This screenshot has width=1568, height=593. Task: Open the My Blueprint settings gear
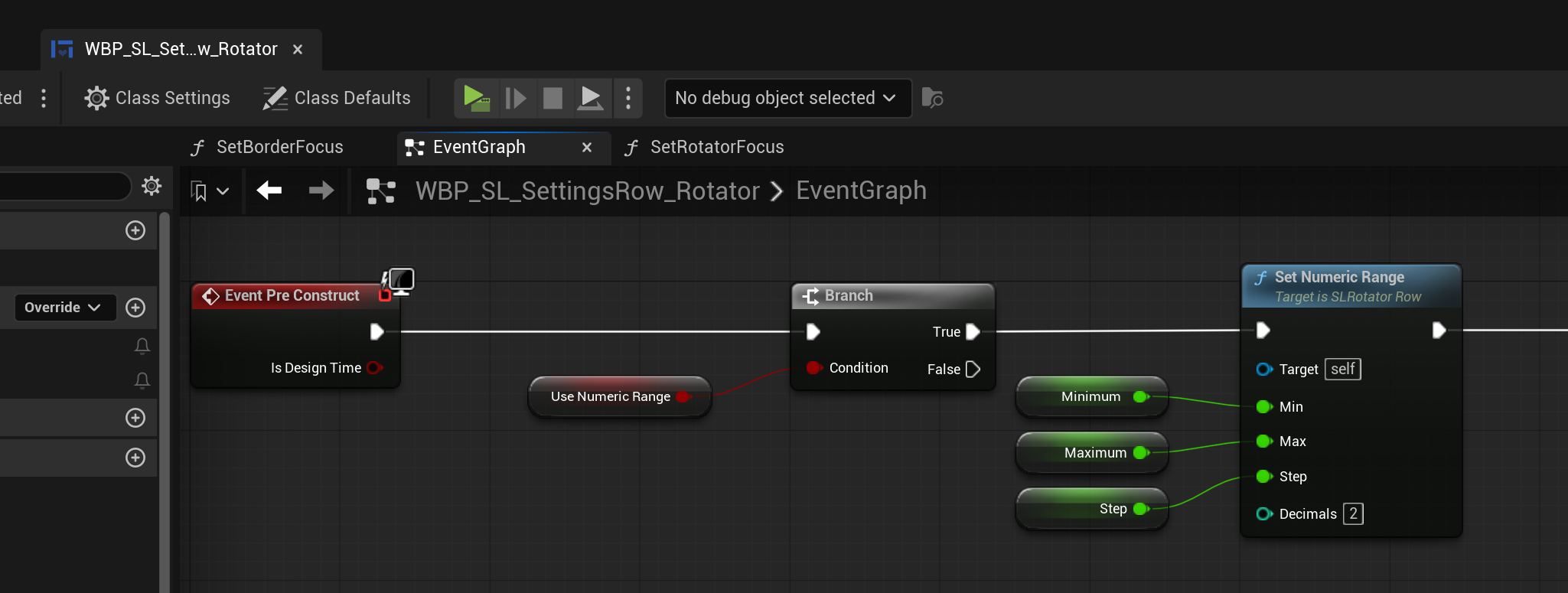pyautogui.click(x=152, y=186)
